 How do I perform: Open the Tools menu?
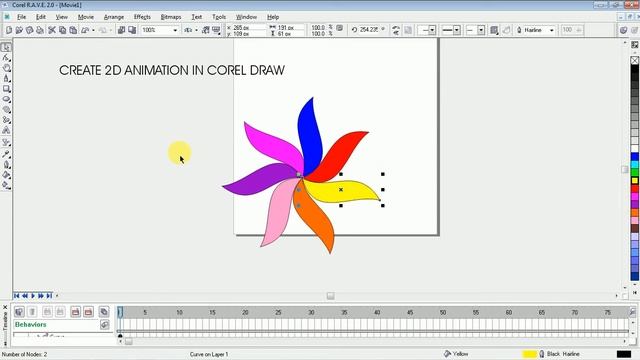pos(219,17)
